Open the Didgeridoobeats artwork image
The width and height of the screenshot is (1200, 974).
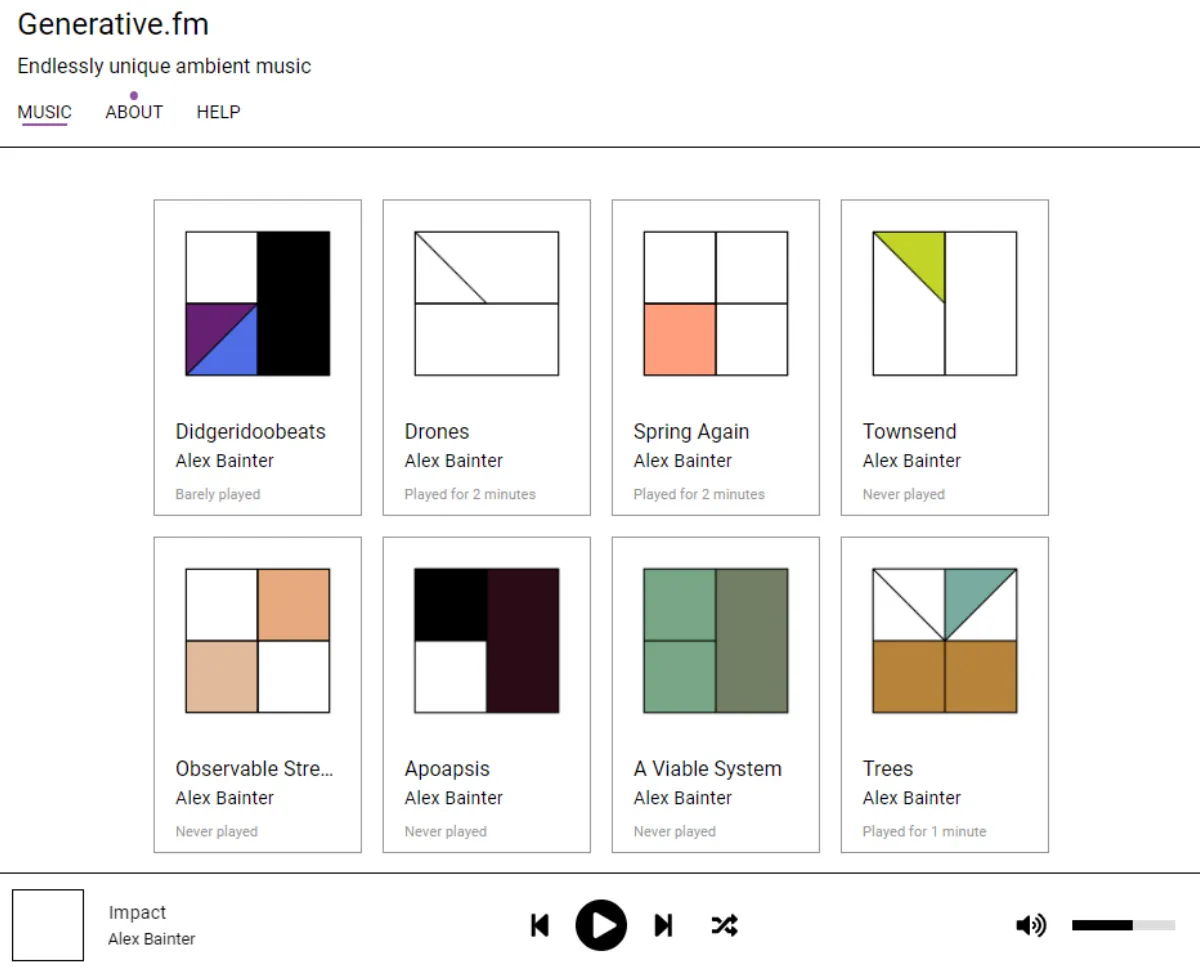point(257,303)
